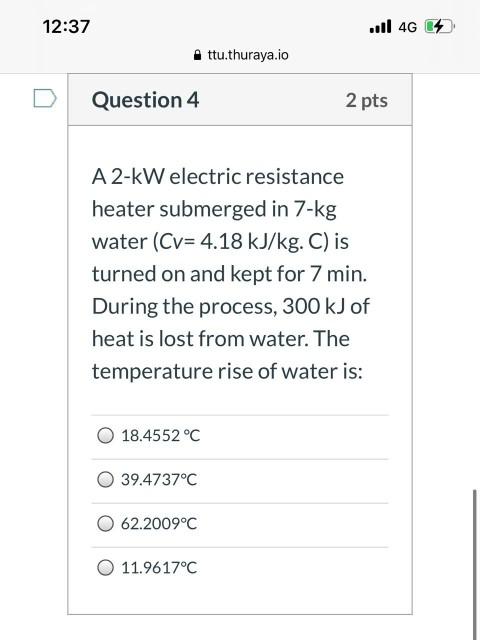Click the question text about electric heater

click(x=231, y=274)
